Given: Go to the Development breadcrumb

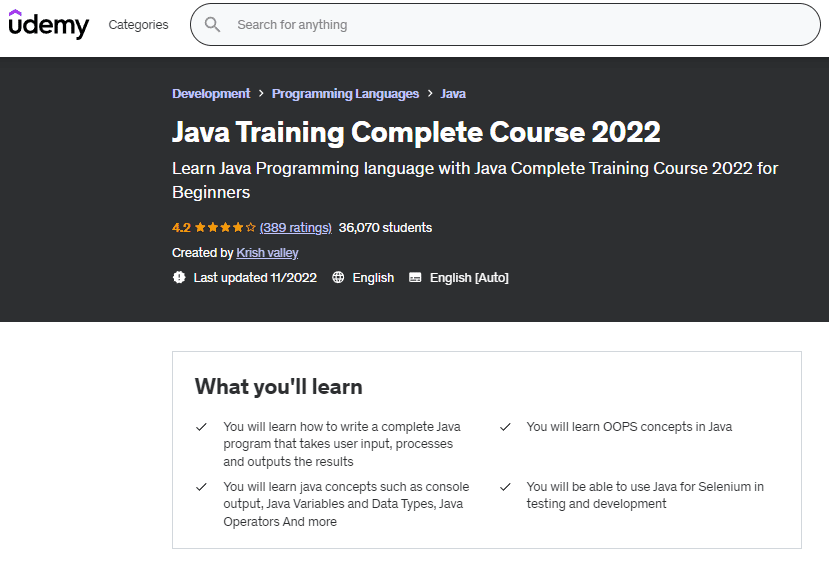Looking at the screenshot, I should (x=211, y=93).
